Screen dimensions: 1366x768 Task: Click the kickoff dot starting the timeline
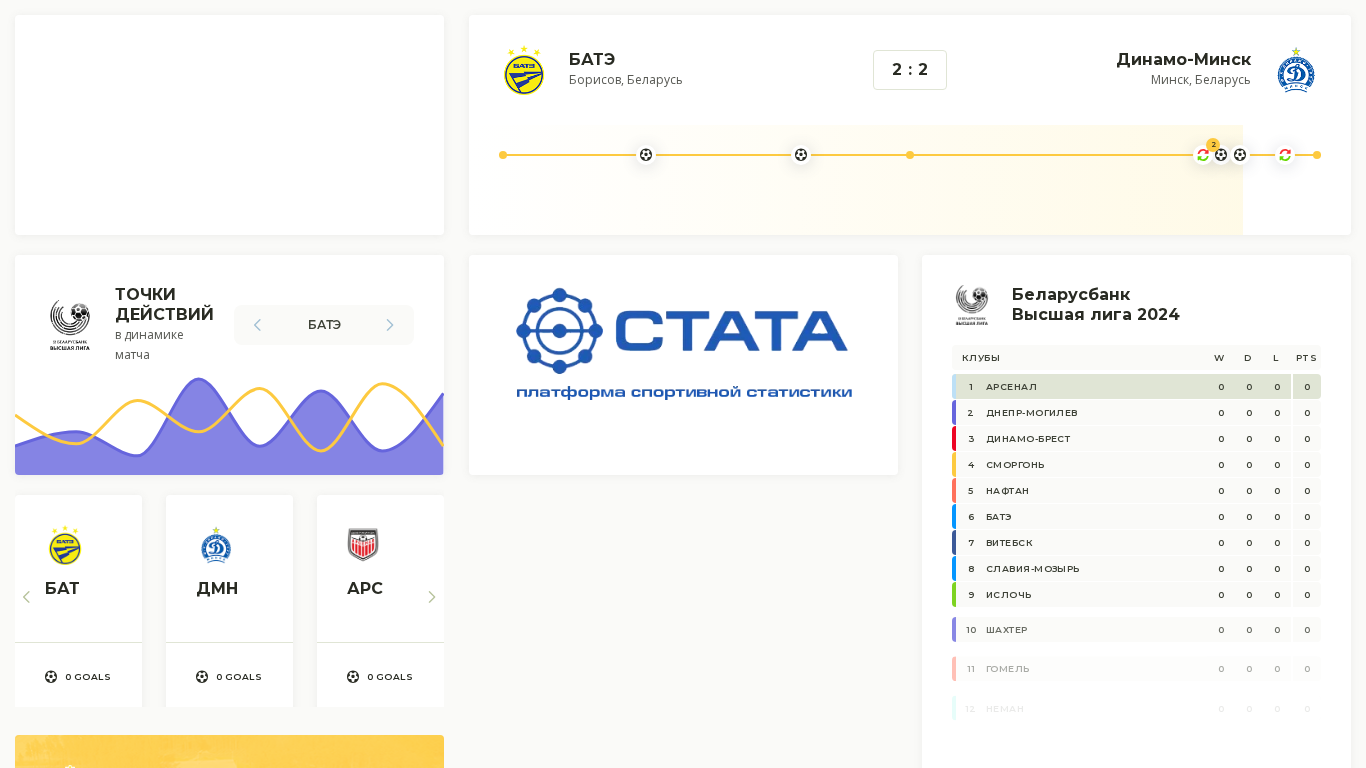click(503, 155)
